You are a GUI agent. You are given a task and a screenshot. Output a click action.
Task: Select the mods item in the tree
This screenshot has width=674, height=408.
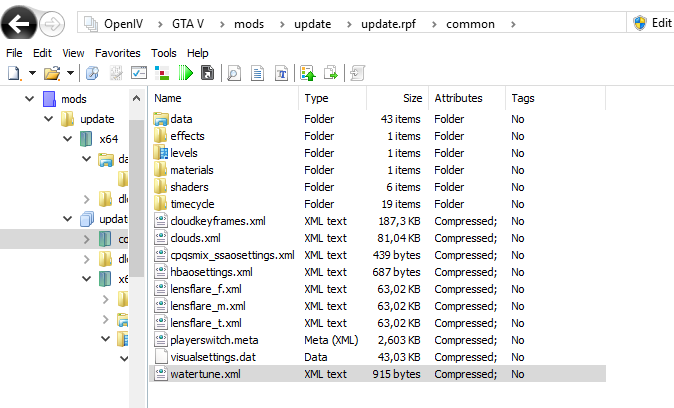[x=74, y=99]
